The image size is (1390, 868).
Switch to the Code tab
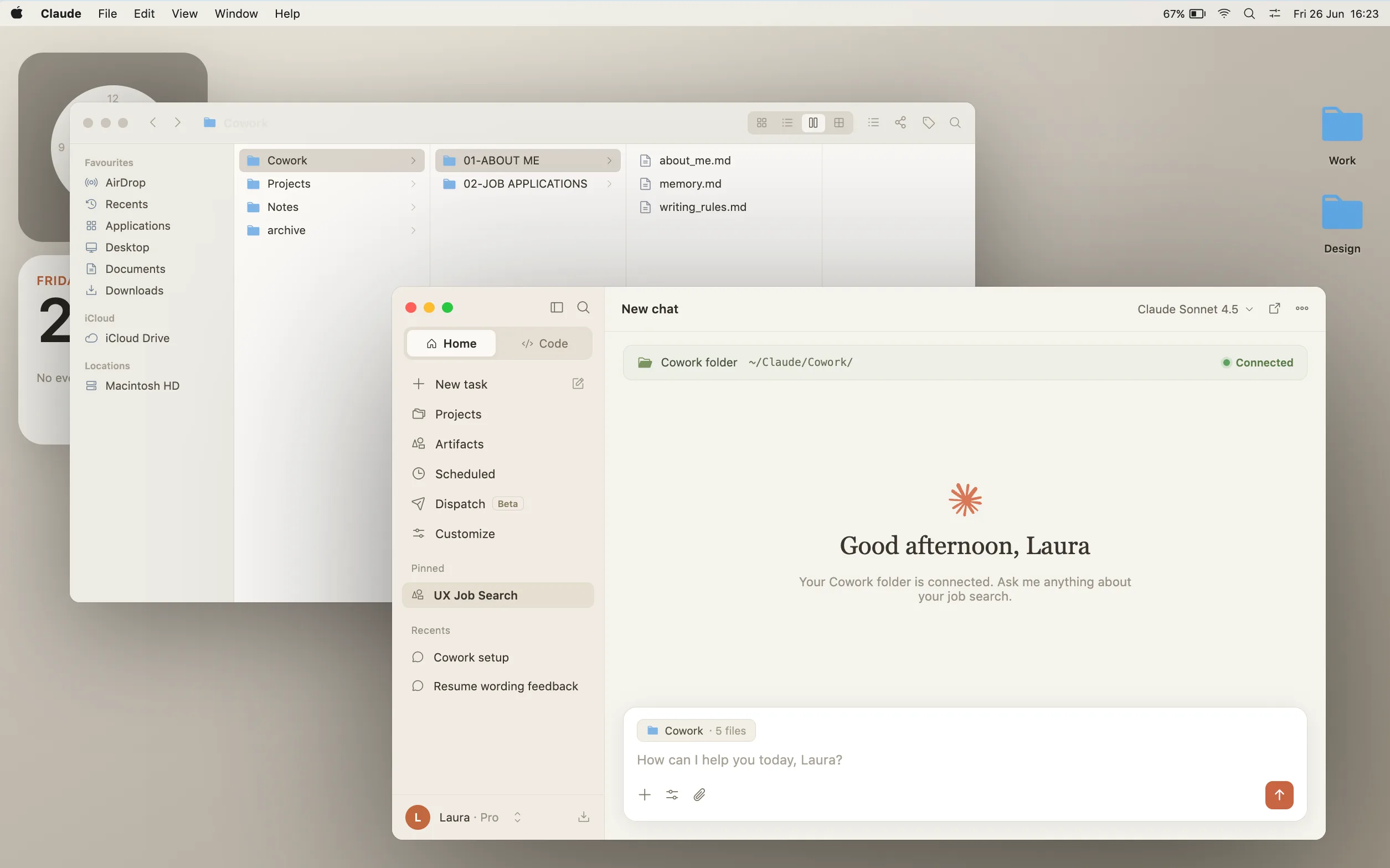pos(544,343)
